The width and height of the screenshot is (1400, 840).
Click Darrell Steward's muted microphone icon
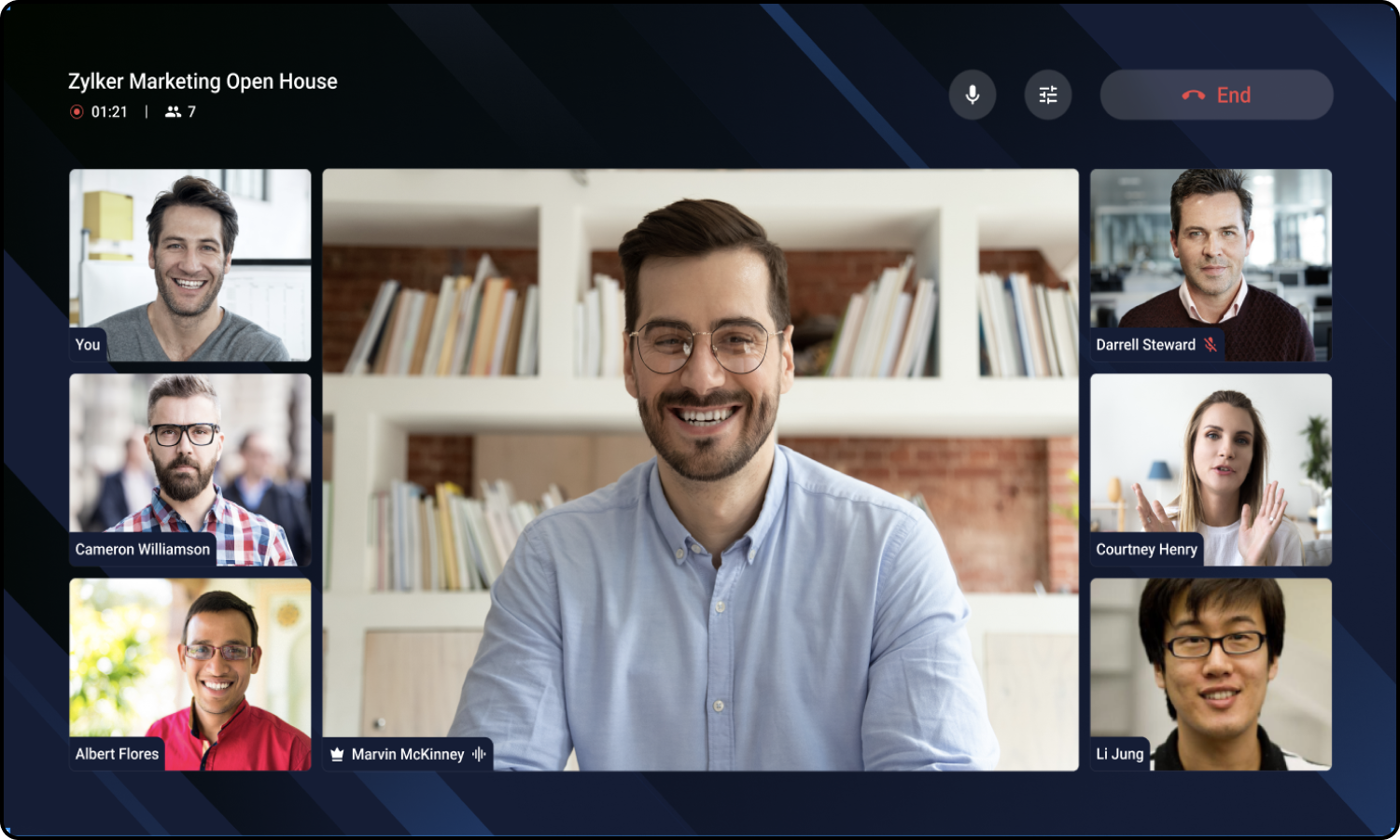[1210, 344]
